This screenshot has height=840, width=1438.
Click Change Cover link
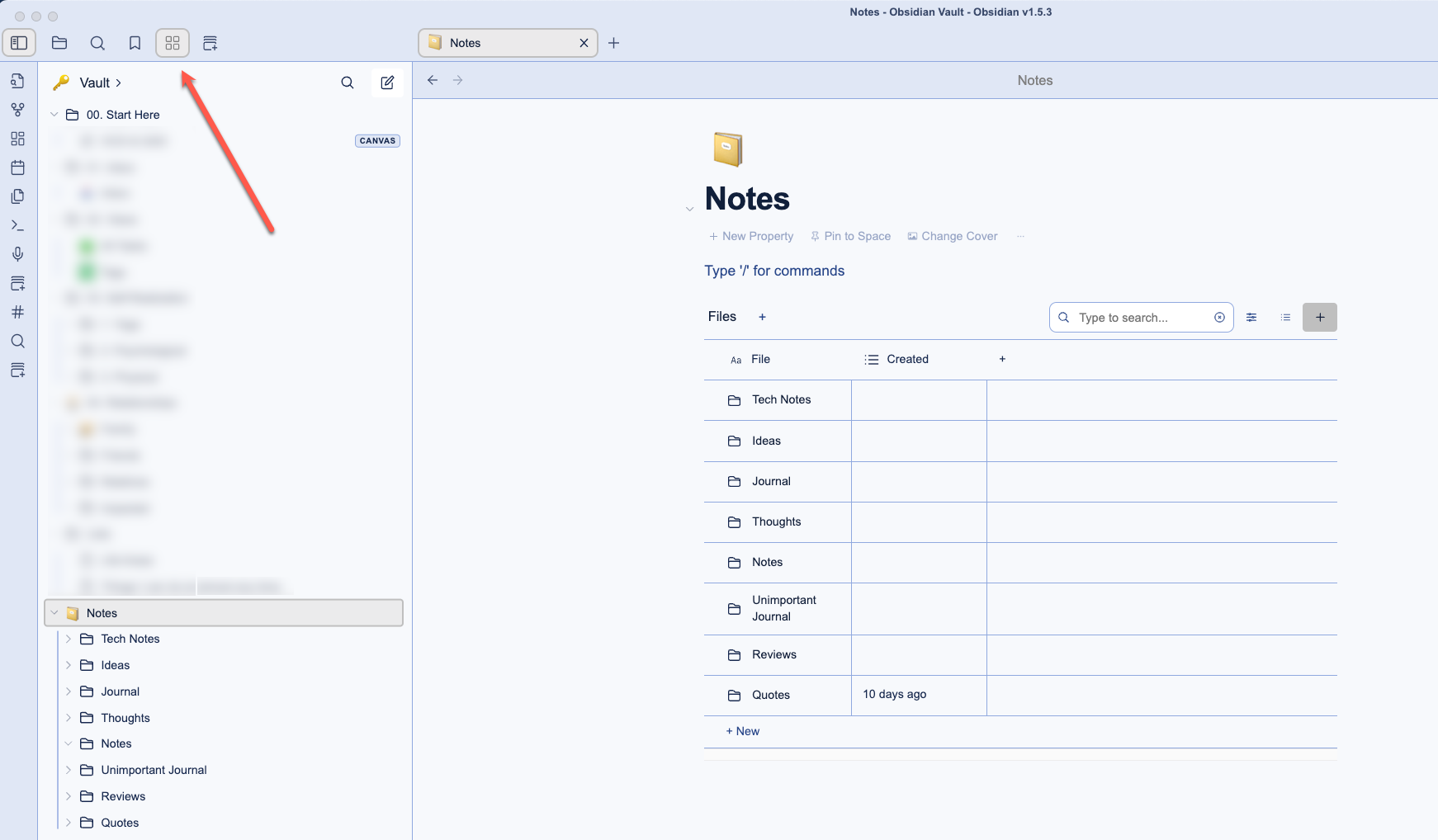coord(953,236)
